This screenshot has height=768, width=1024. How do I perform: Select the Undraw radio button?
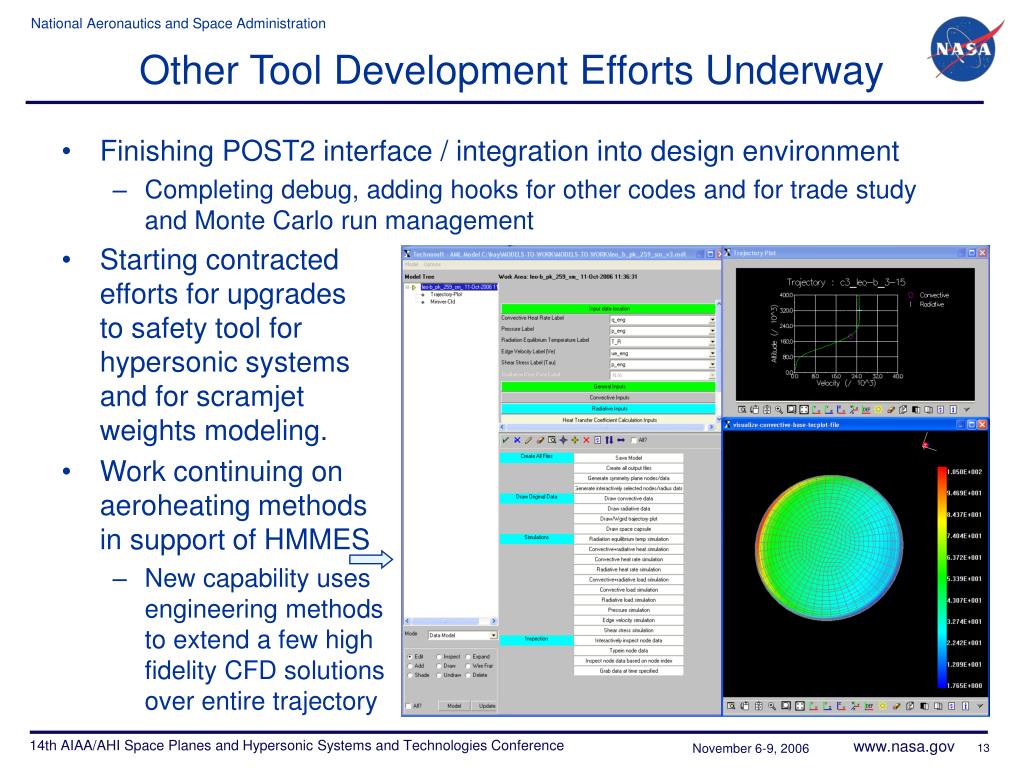[x=439, y=675]
